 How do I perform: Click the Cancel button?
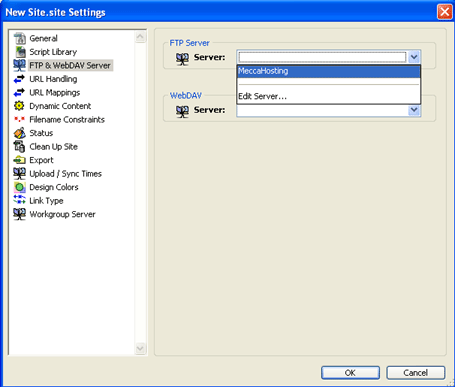(x=415, y=373)
